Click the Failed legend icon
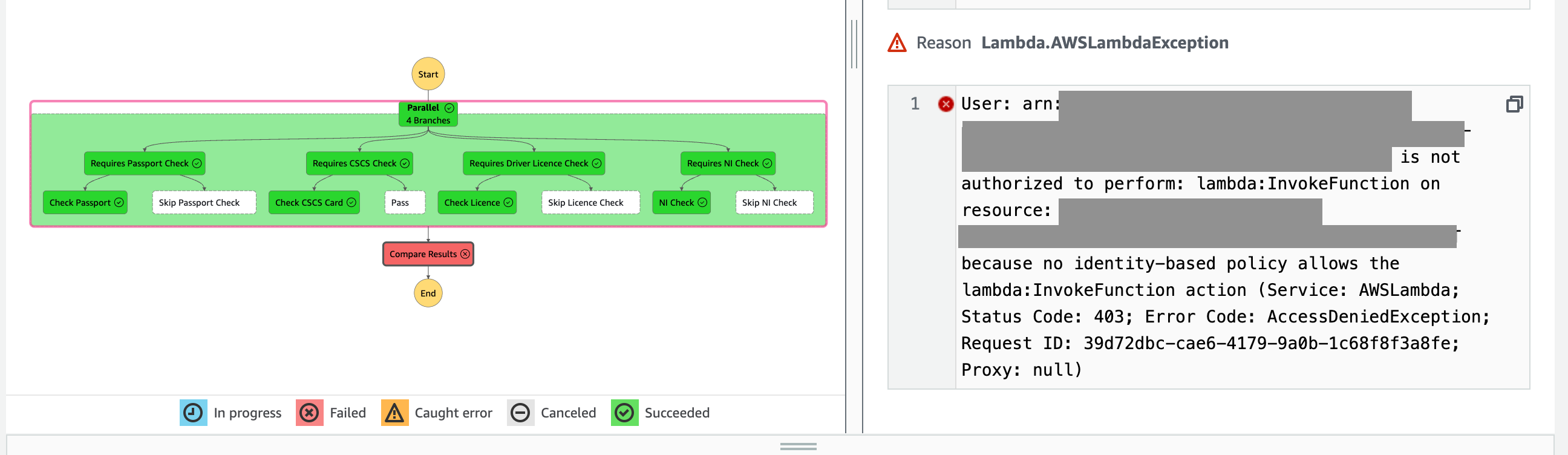Viewport: 1568px width, 455px height. [x=309, y=413]
